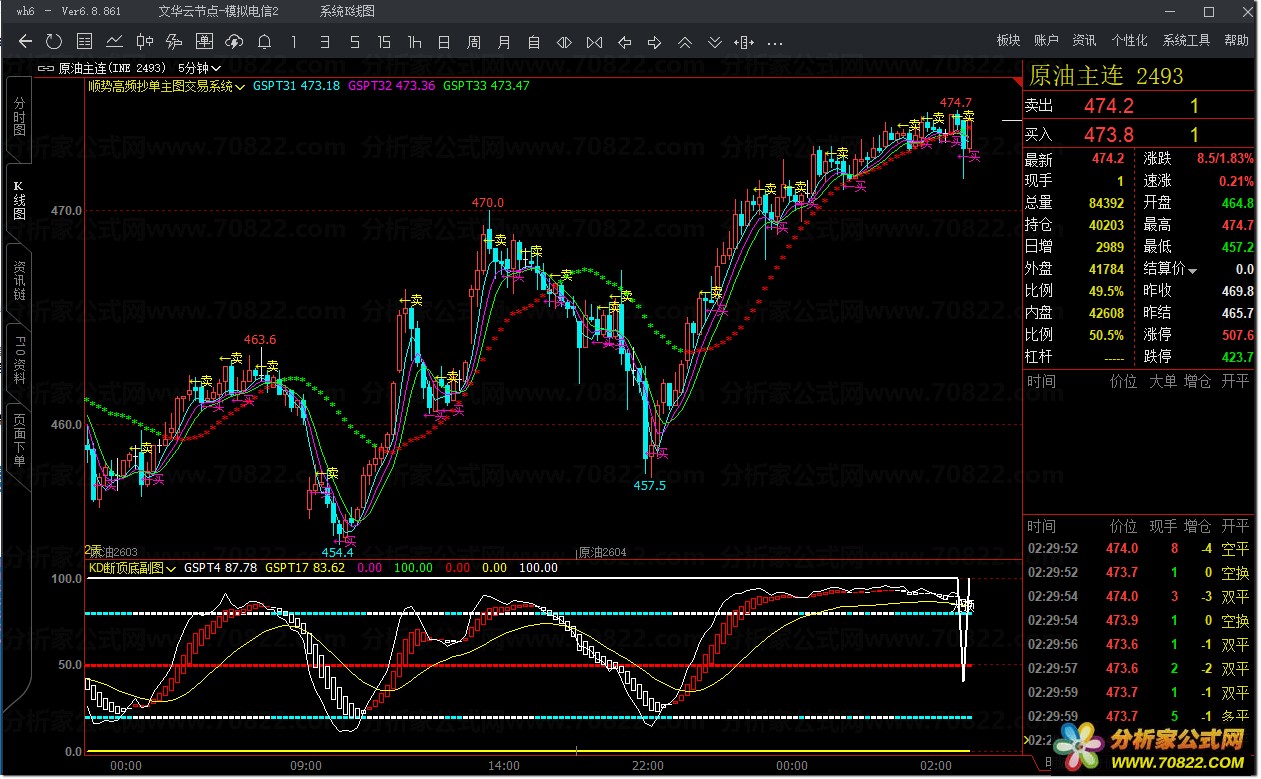This screenshot has height=779, width=1261.
Task: Click the 页面下单 side tab
Action: 19,440
